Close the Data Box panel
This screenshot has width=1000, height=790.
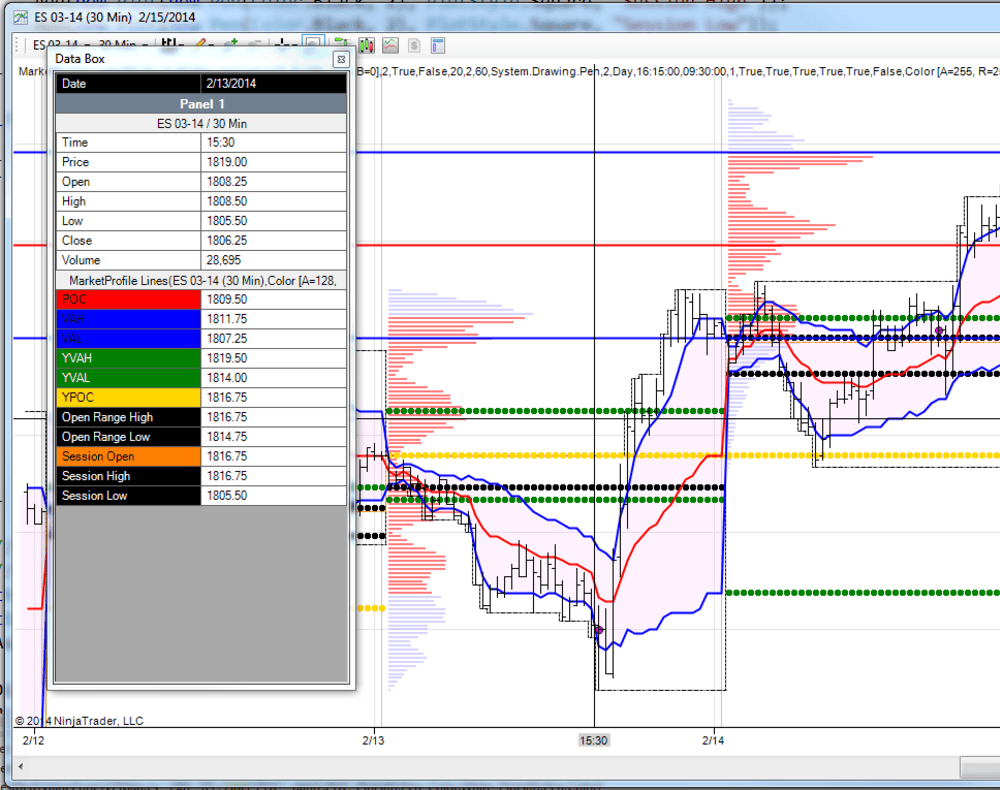pyautogui.click(x=340, y=60)
